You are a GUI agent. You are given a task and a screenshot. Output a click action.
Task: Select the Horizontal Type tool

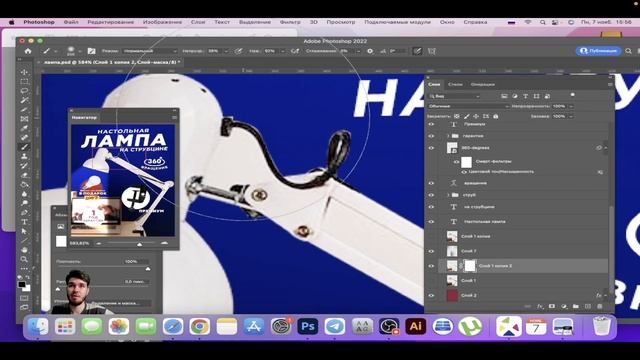click(x=24, y=222)
